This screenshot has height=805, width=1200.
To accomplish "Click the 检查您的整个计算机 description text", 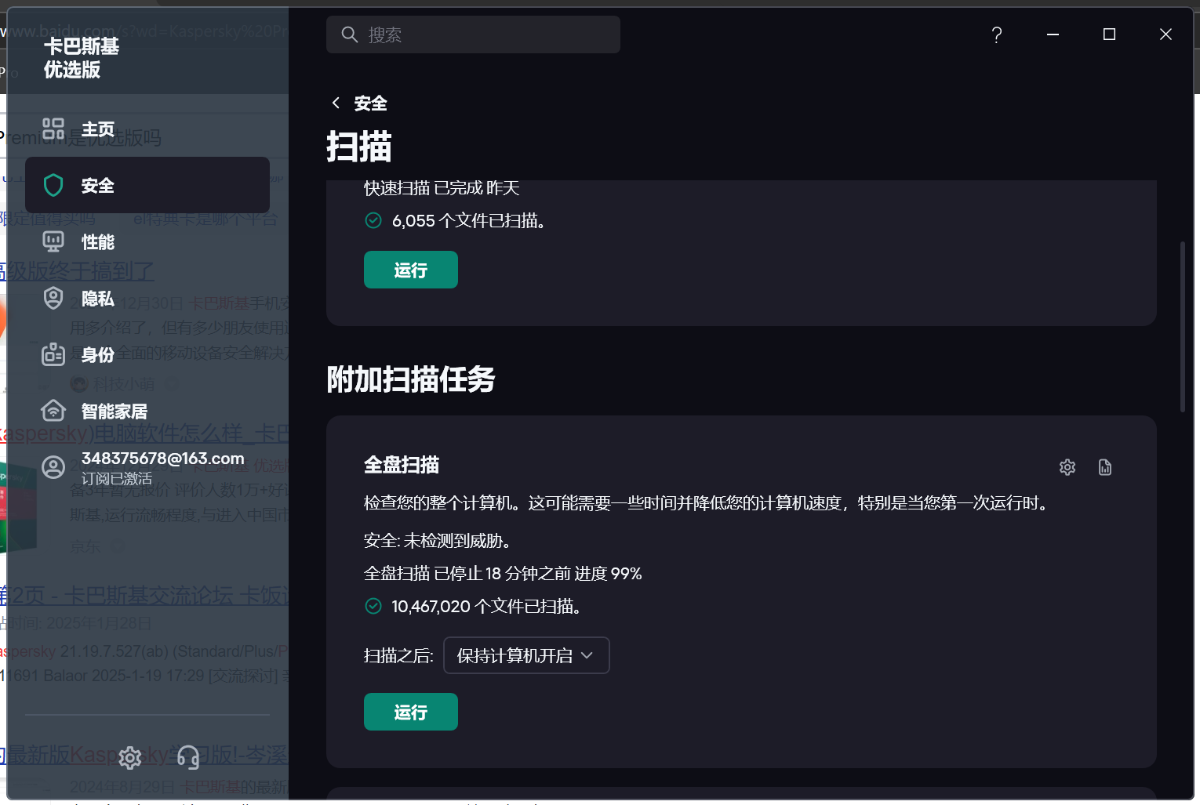I will 706,503.
